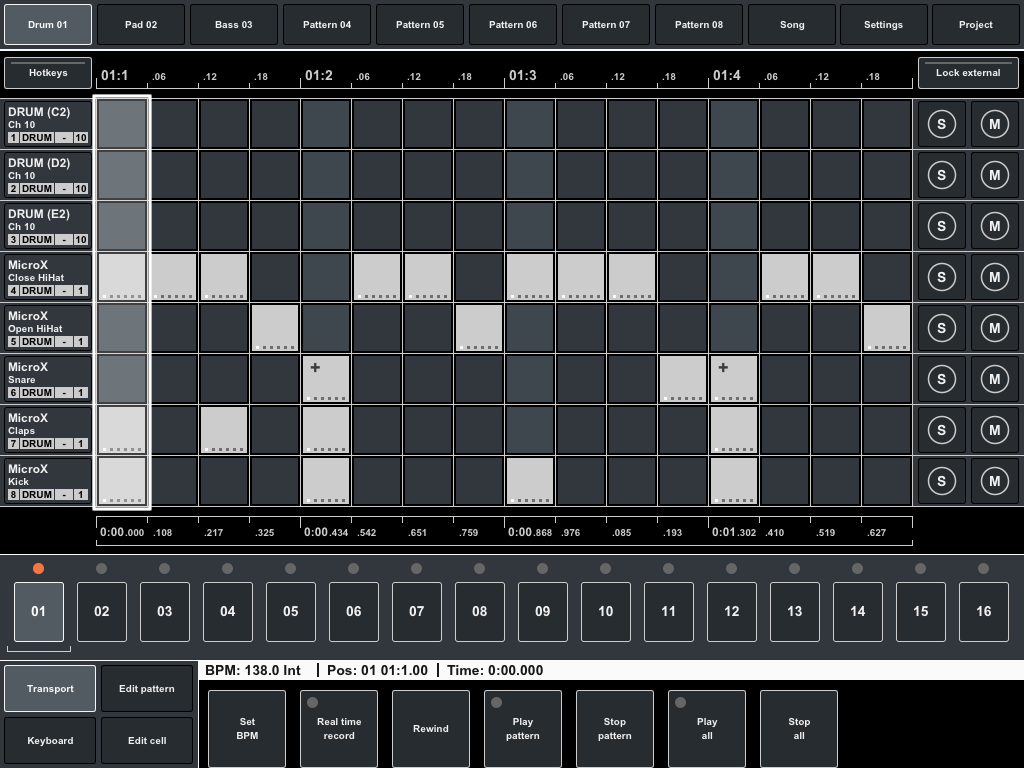1024x768 pixels.
Task: Mute the MicroX Open HiHat track
Action: pos(995,328)
